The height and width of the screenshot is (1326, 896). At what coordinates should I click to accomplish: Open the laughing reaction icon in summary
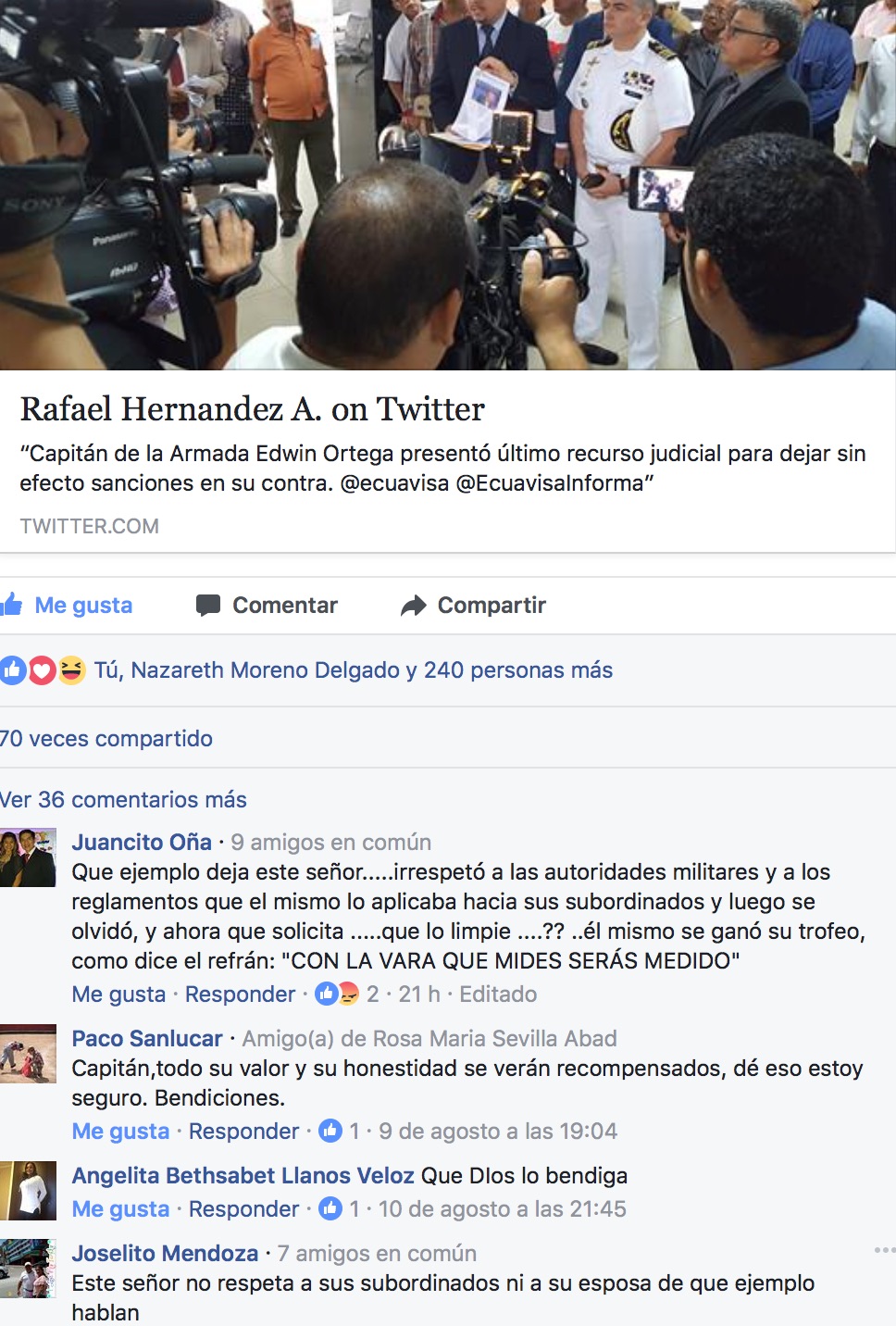[x=71, y=669]
